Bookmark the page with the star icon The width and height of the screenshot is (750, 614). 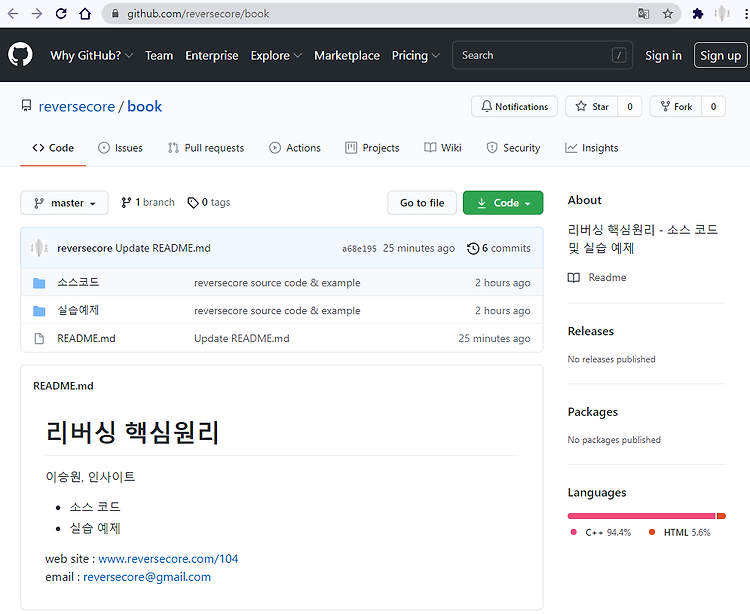pos(668,14)
